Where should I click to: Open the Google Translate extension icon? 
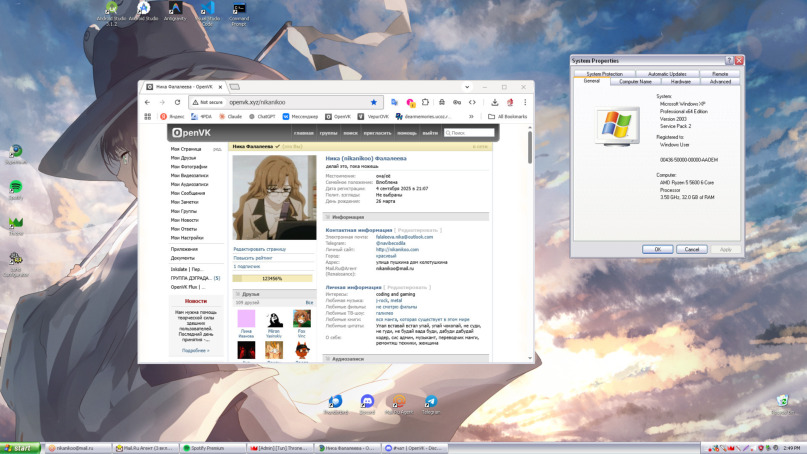click(x=394, y=102)
